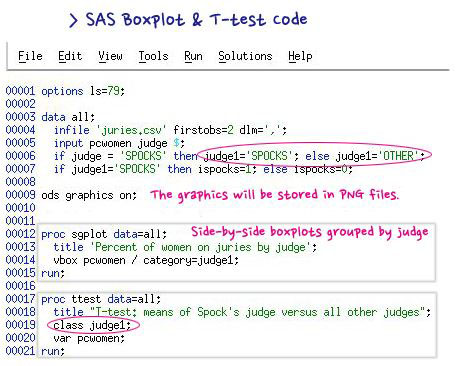Click the 'options ls=79;' code line
The height and width of the screenshot is (366, 459).
(83, 91)
